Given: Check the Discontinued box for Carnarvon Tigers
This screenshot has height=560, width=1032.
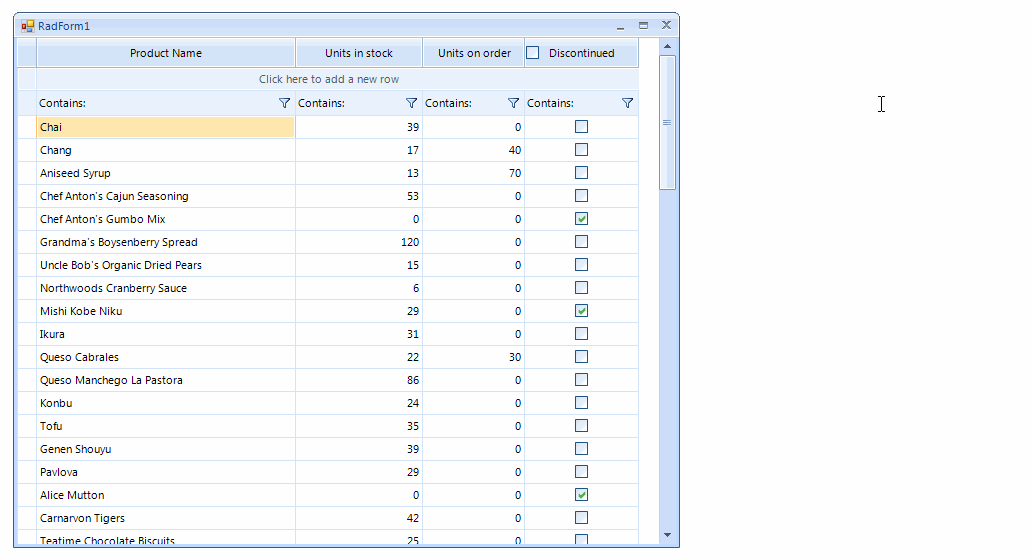Looking at the screenshot, I should [581, 518].
